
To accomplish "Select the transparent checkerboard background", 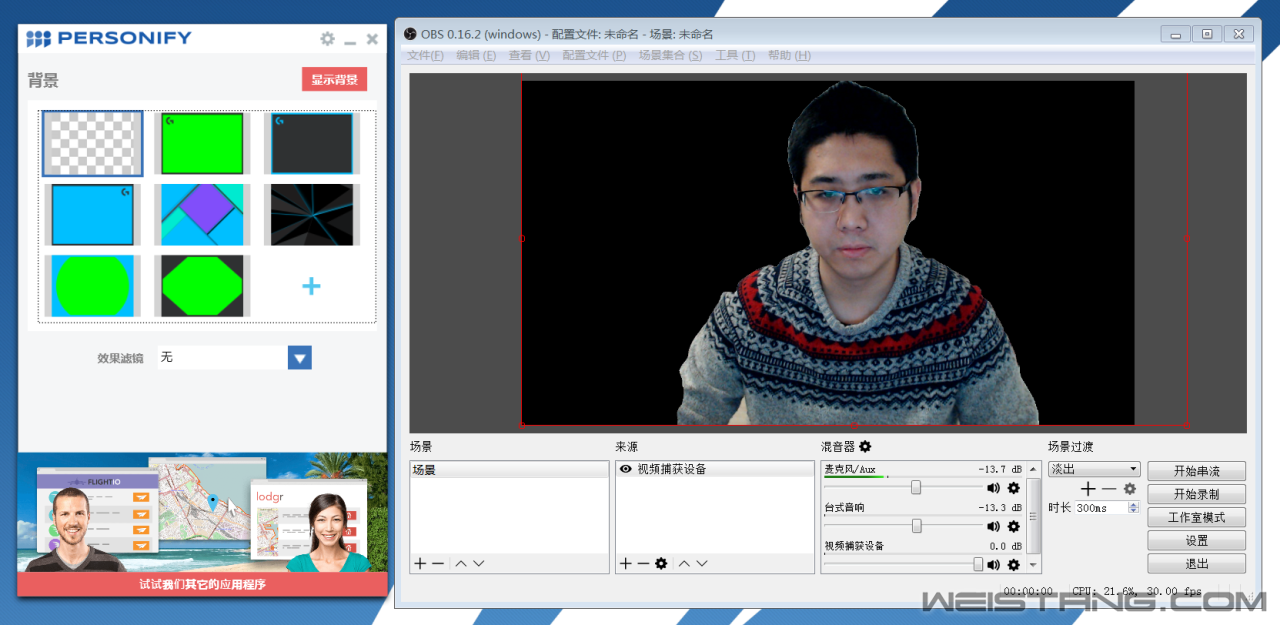I will coord(92,143).
